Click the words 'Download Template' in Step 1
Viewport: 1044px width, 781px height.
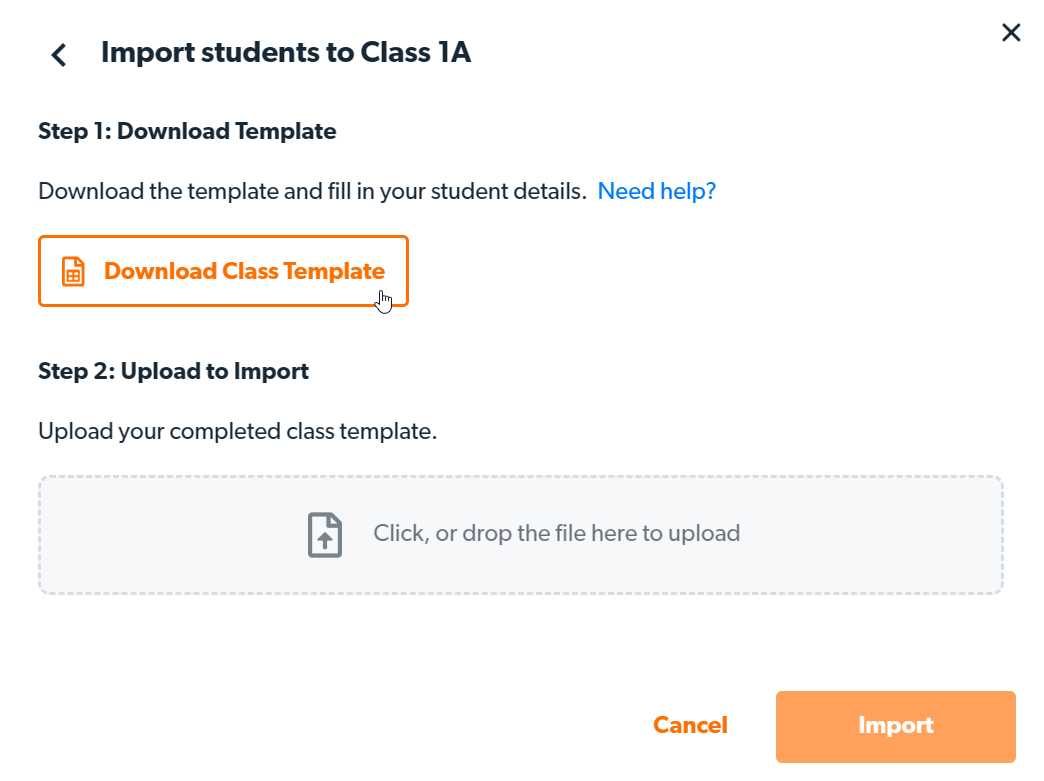227,131
